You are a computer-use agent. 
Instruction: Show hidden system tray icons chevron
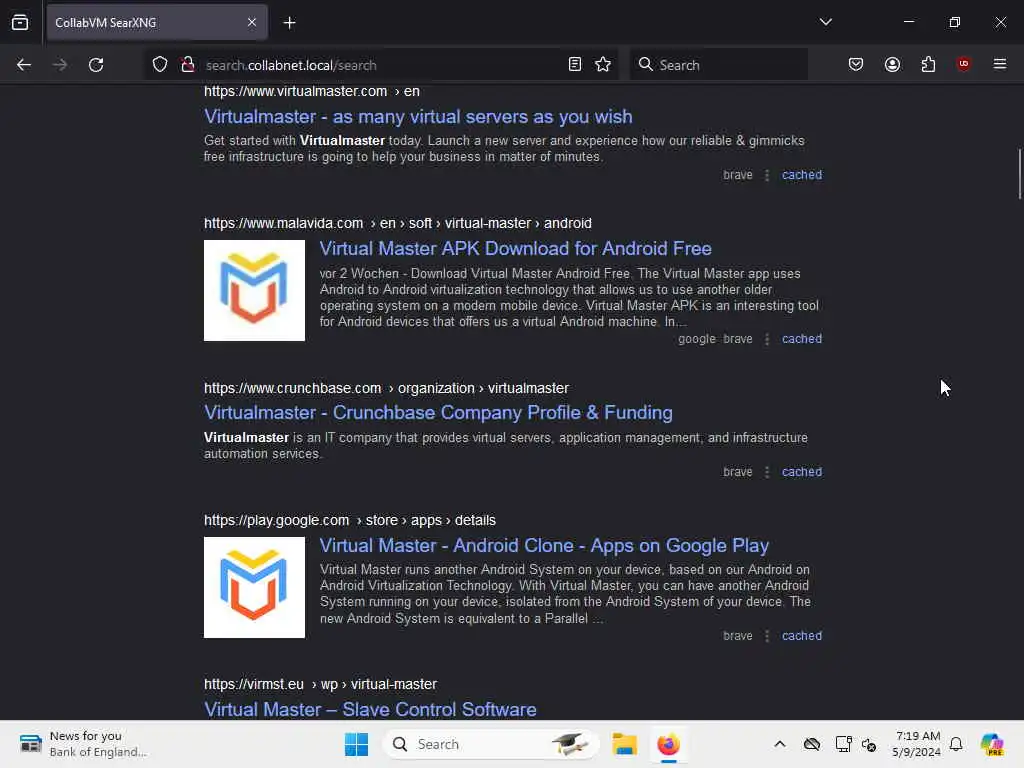pos(780,744)
